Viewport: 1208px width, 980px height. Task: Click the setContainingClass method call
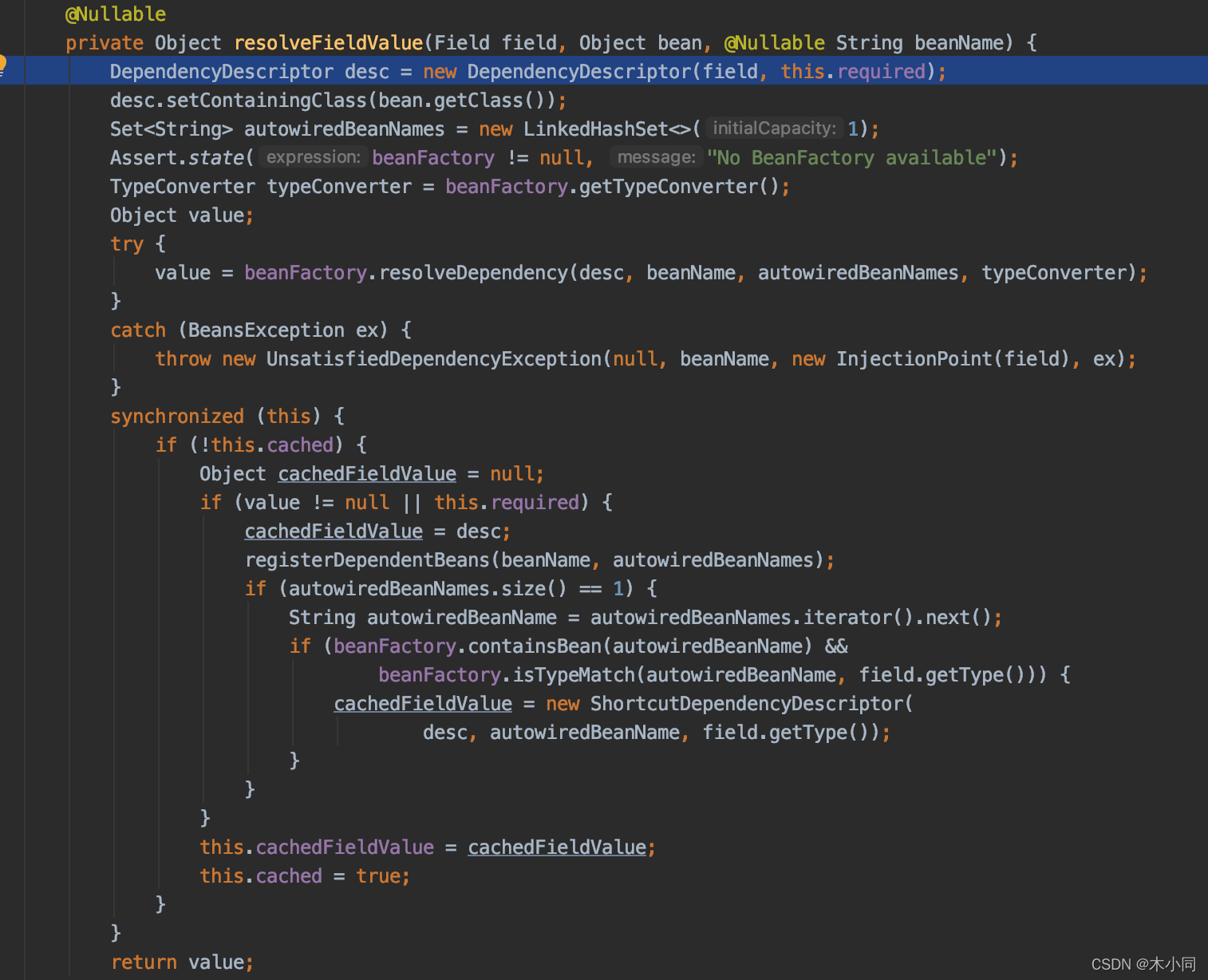point(266,101)
